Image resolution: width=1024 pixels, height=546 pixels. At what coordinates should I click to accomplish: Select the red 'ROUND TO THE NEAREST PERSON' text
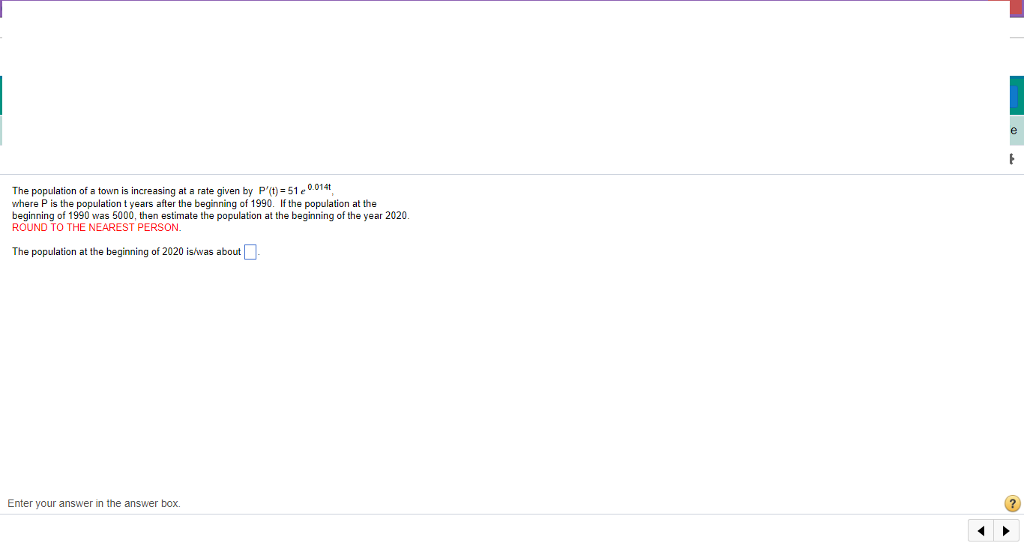click(97, 227)
